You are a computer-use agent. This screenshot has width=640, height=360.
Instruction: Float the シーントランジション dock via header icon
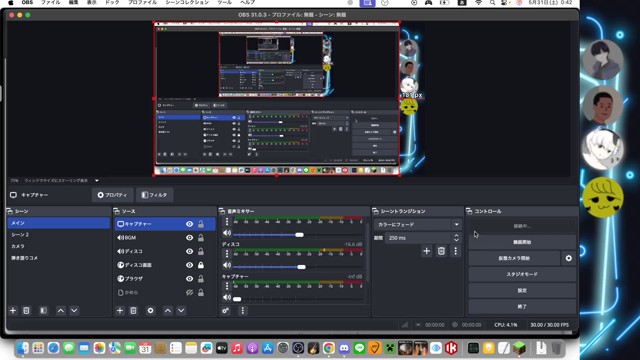[376, 211]
